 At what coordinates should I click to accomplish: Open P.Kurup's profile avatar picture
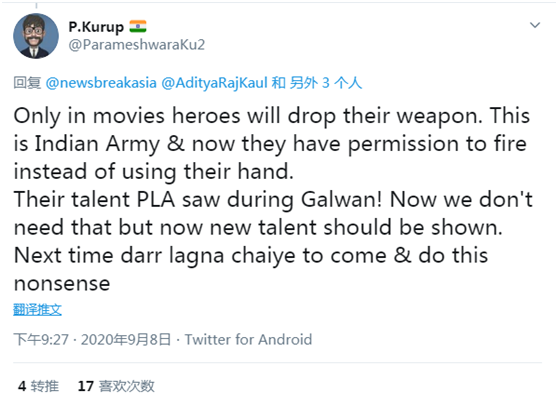tap(36, 36)
